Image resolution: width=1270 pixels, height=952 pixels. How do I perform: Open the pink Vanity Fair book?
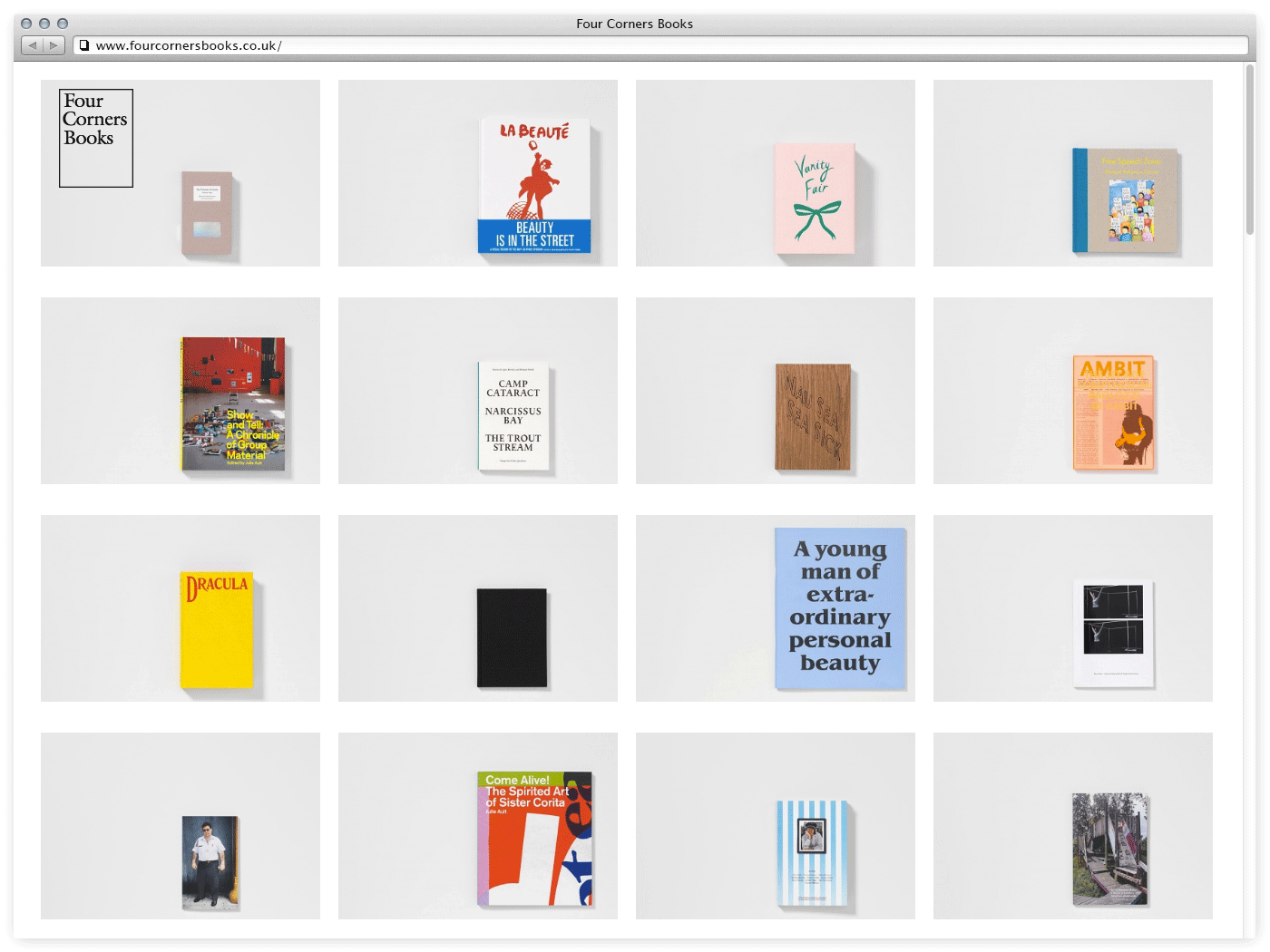(x=815, y=199)
